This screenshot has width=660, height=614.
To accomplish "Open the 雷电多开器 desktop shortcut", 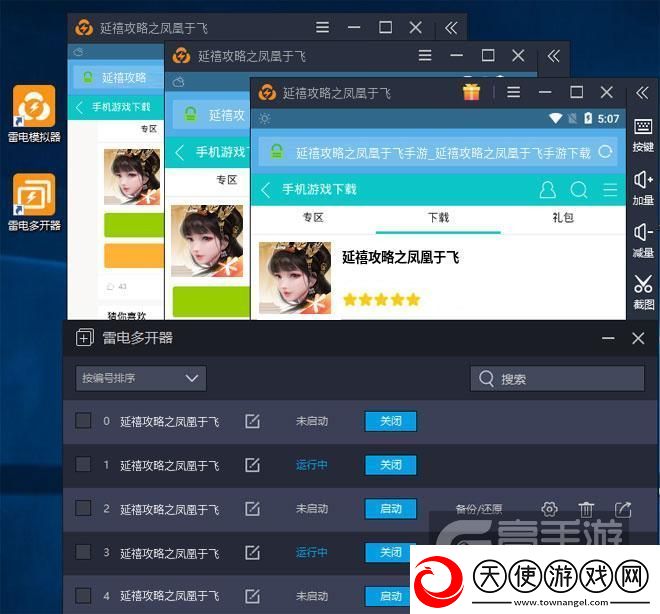I will [x=34, y=202].
